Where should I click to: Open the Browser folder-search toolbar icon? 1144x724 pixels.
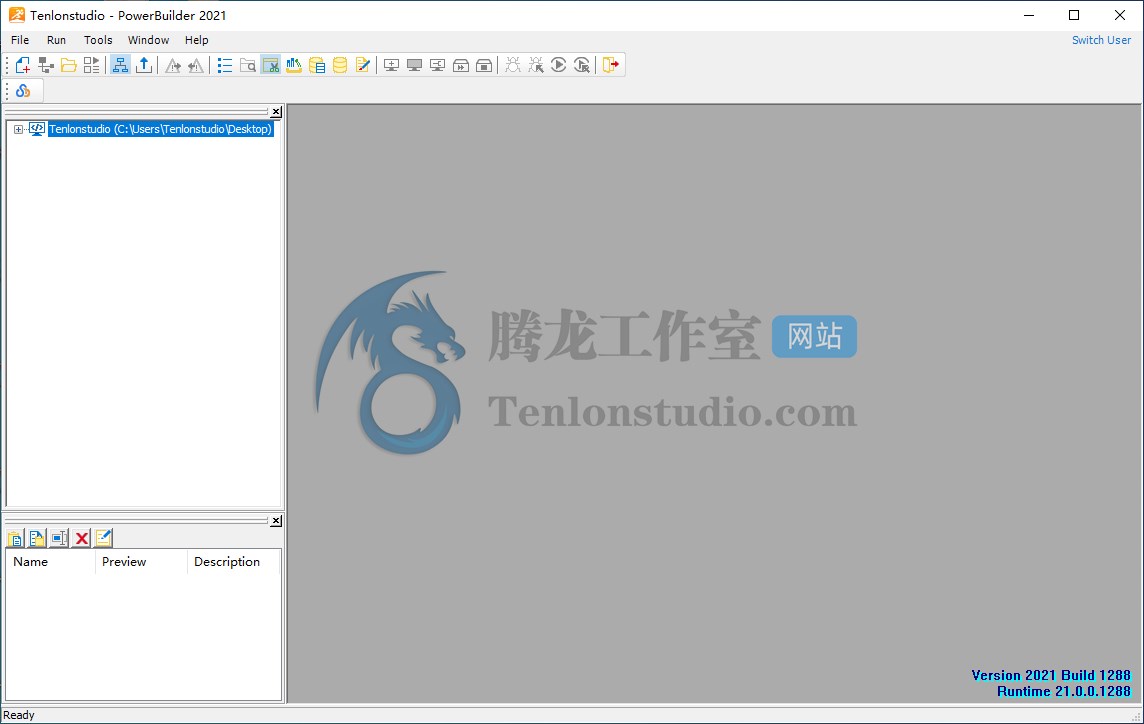click(248, 66)
